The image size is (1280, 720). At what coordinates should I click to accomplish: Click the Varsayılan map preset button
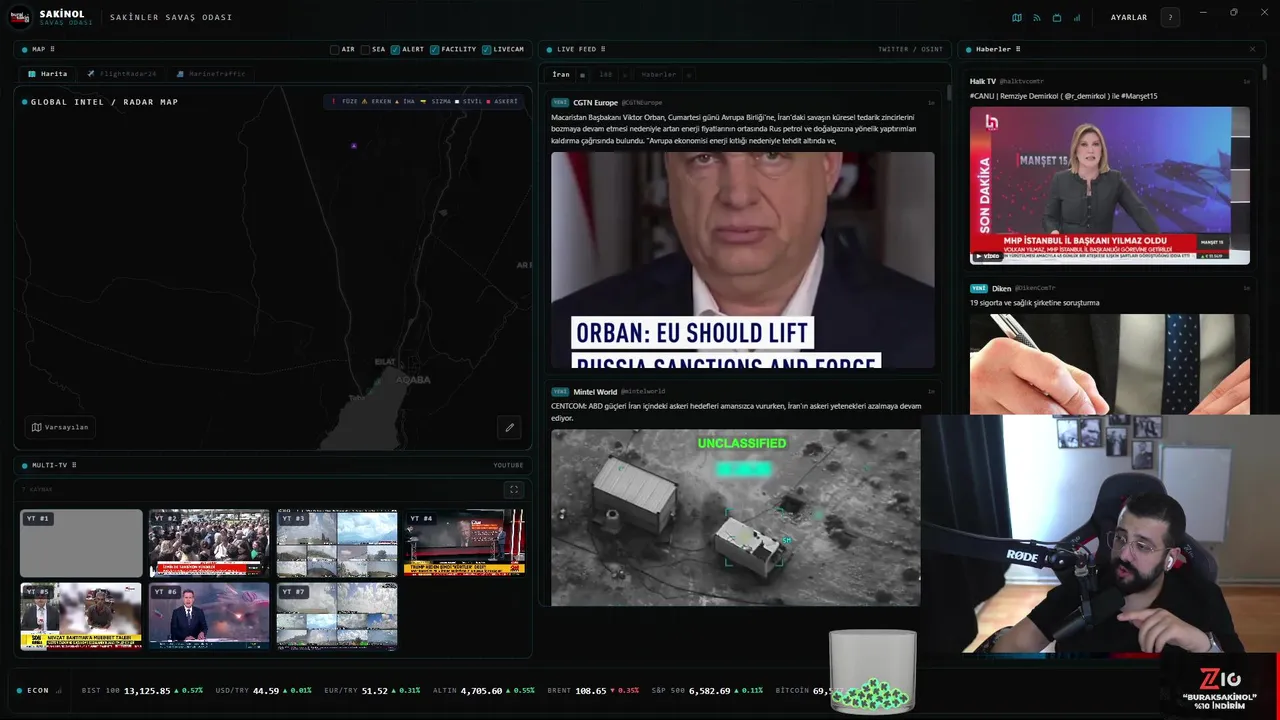pos(60,427)
